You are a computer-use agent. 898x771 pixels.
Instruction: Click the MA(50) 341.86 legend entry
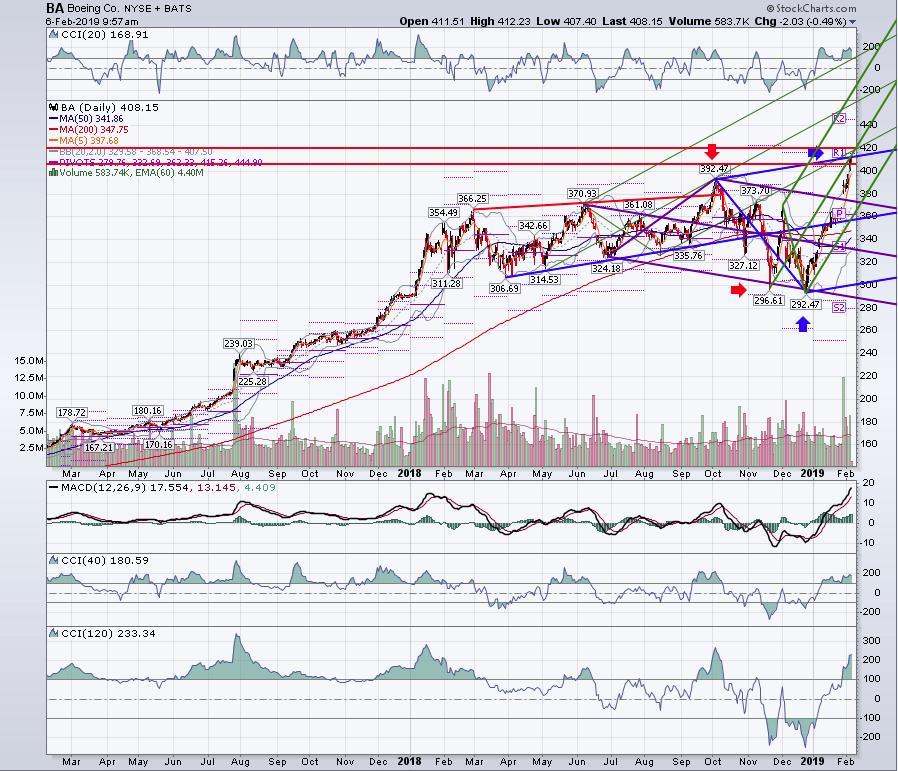86,119
